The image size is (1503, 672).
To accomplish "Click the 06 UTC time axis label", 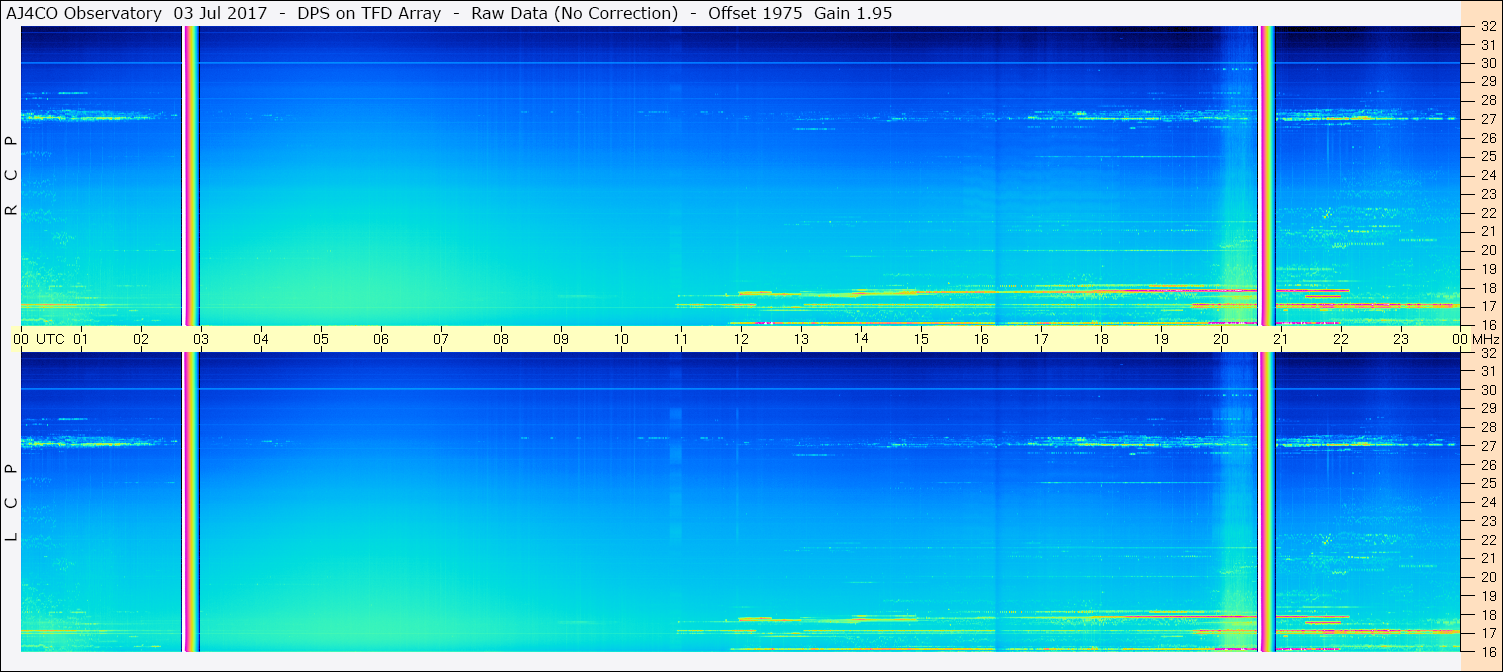I will tap(381, 339).
